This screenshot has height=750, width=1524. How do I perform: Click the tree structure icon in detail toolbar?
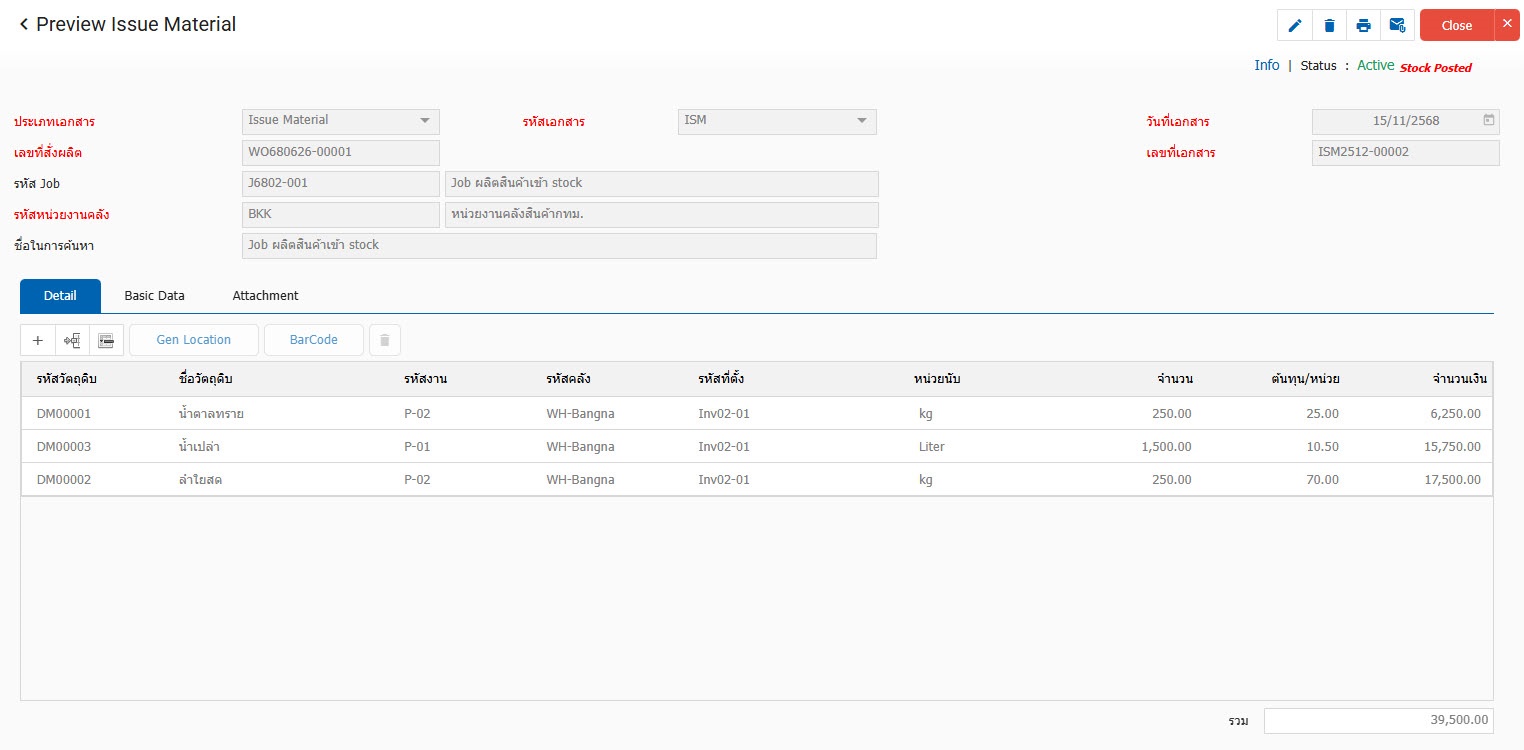tap(72, 340)
